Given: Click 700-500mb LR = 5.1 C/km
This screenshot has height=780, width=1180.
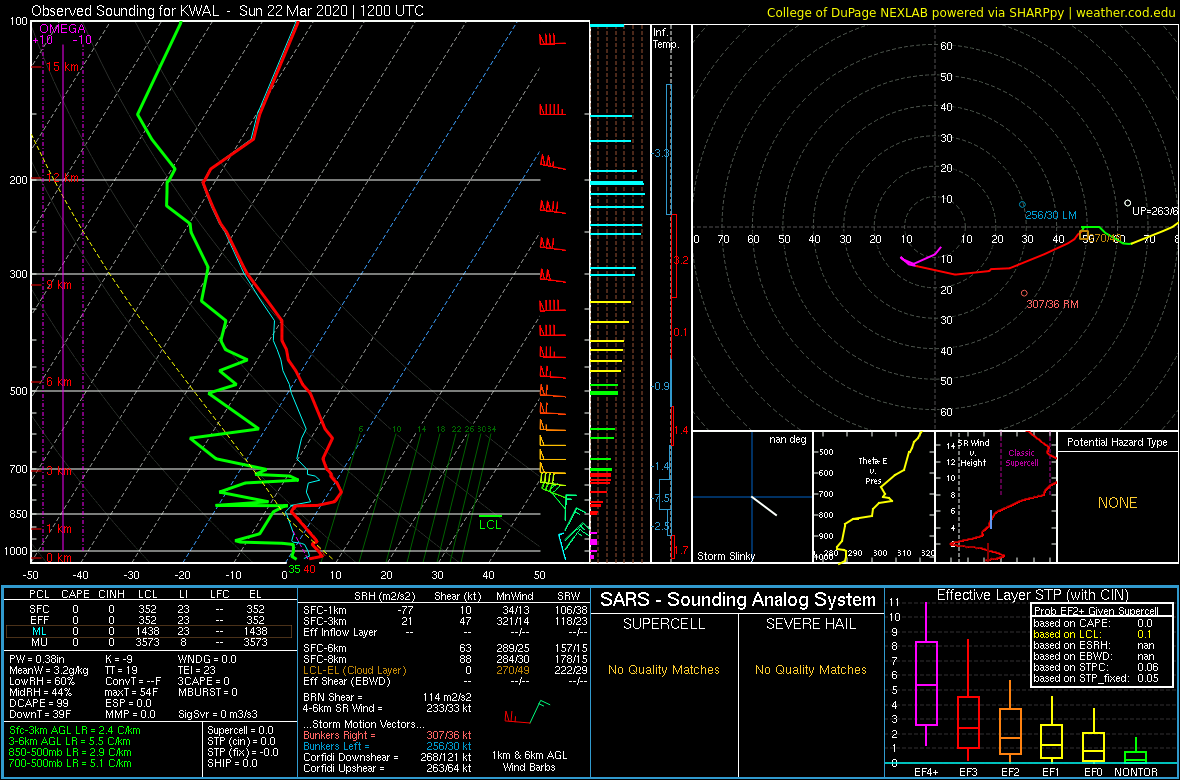Looking at the screenshot, I should (x=71, y=763).
